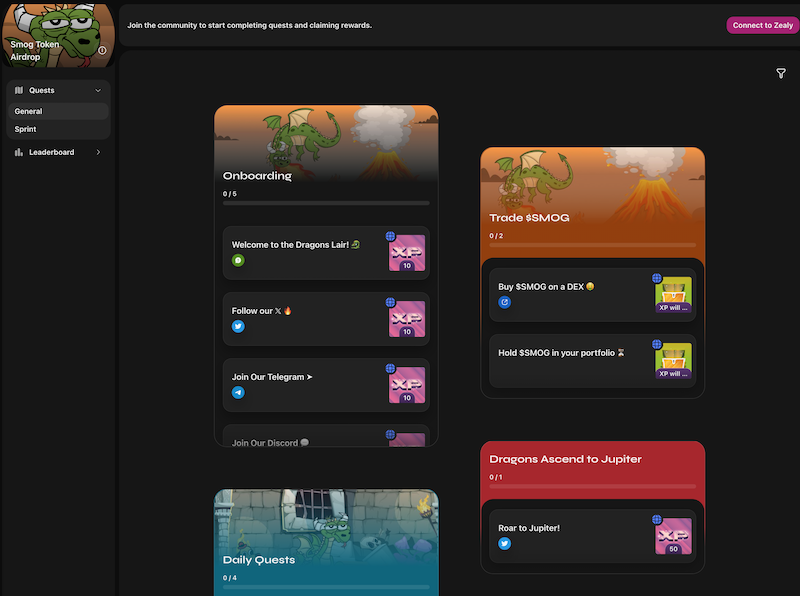Click green icon under Welcome to the Dragons Lair
The image size is (800, 596).
point(238,260)
